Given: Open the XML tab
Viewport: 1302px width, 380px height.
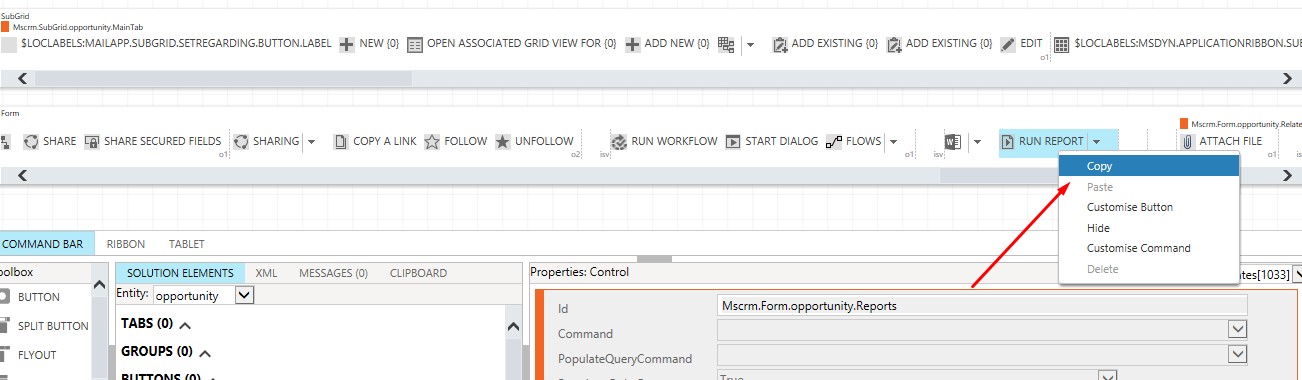Looking at the screenshot, I should [x=266, y=272].
